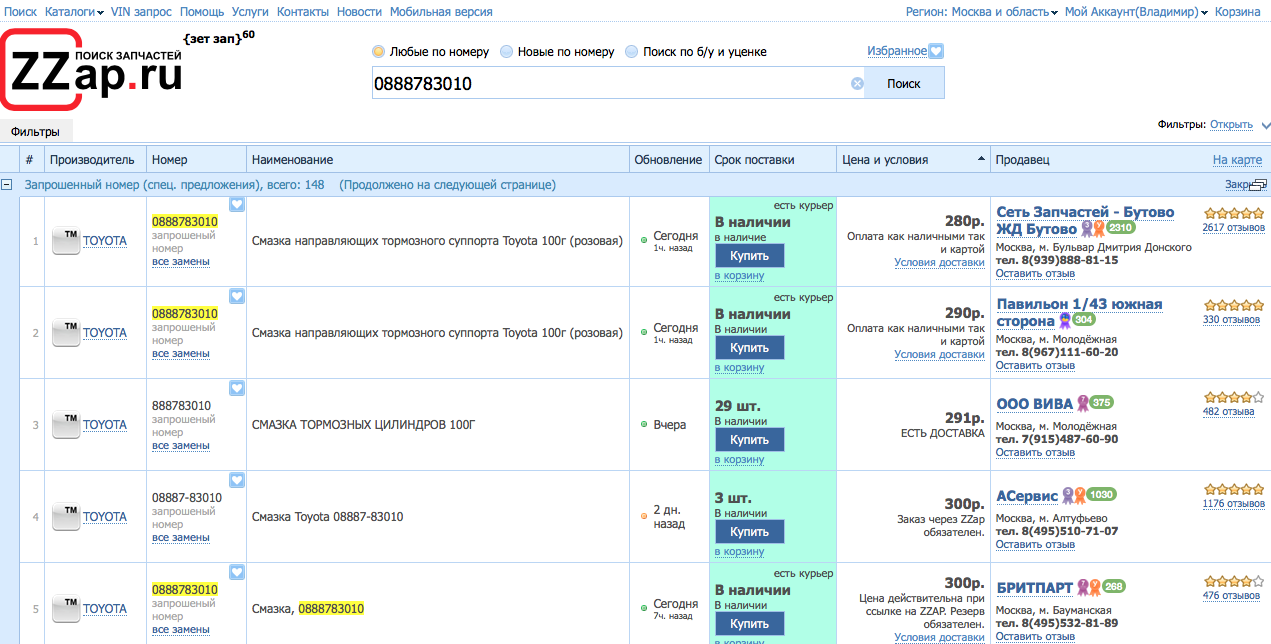Click the 268 rating badge of БРИТПАРТ
1271x644 pixels.
1114,587
